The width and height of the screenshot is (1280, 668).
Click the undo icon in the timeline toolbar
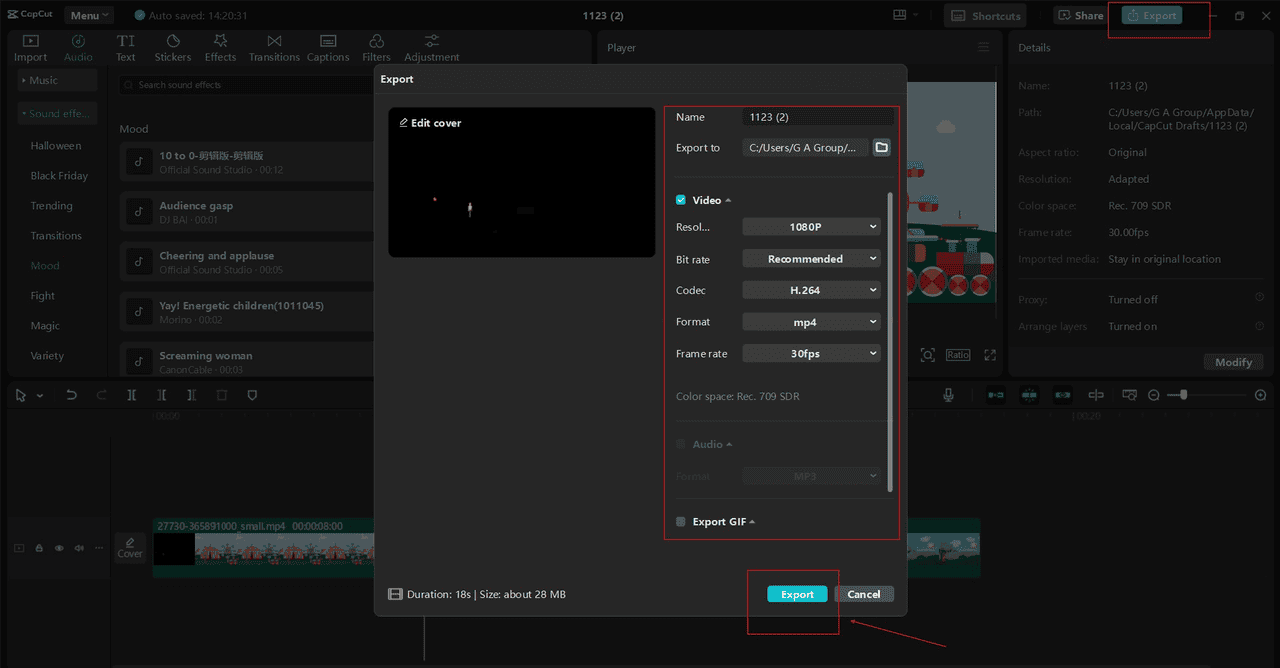(70, 395)
